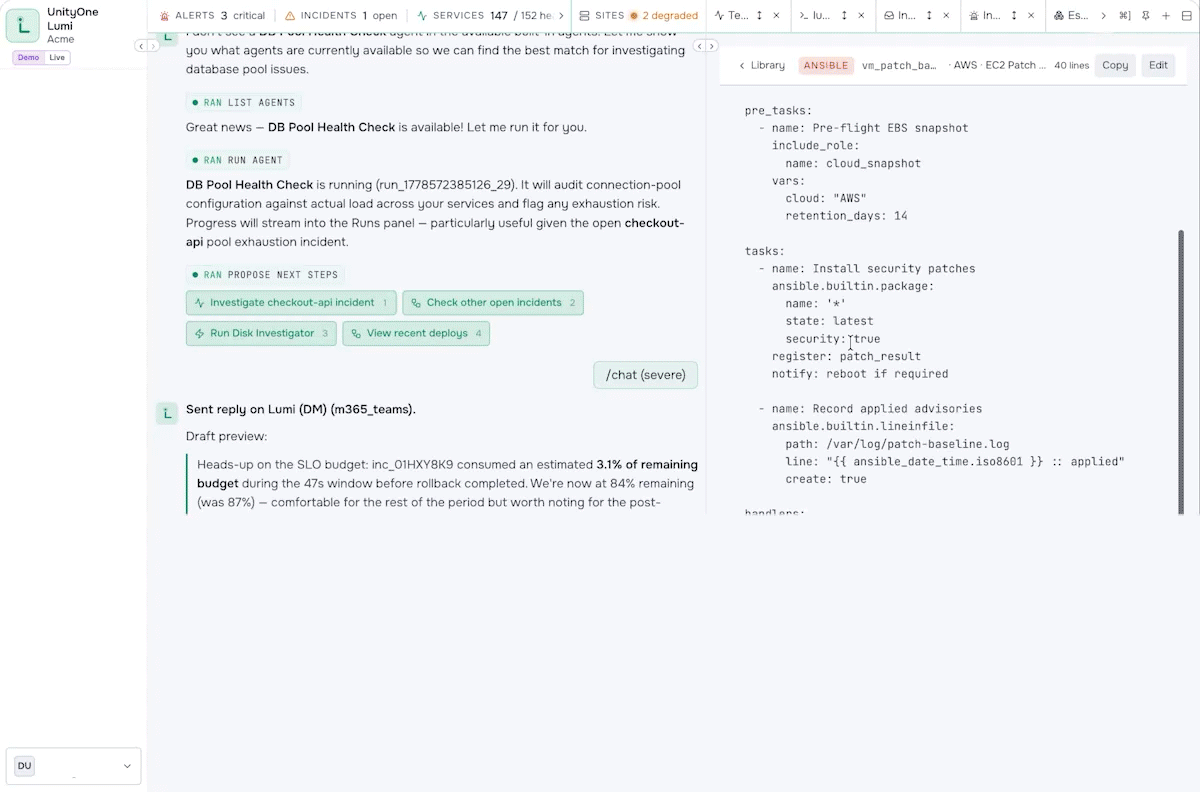
Task: Click '3 critical' alerts count
Action: coord(242,16)
